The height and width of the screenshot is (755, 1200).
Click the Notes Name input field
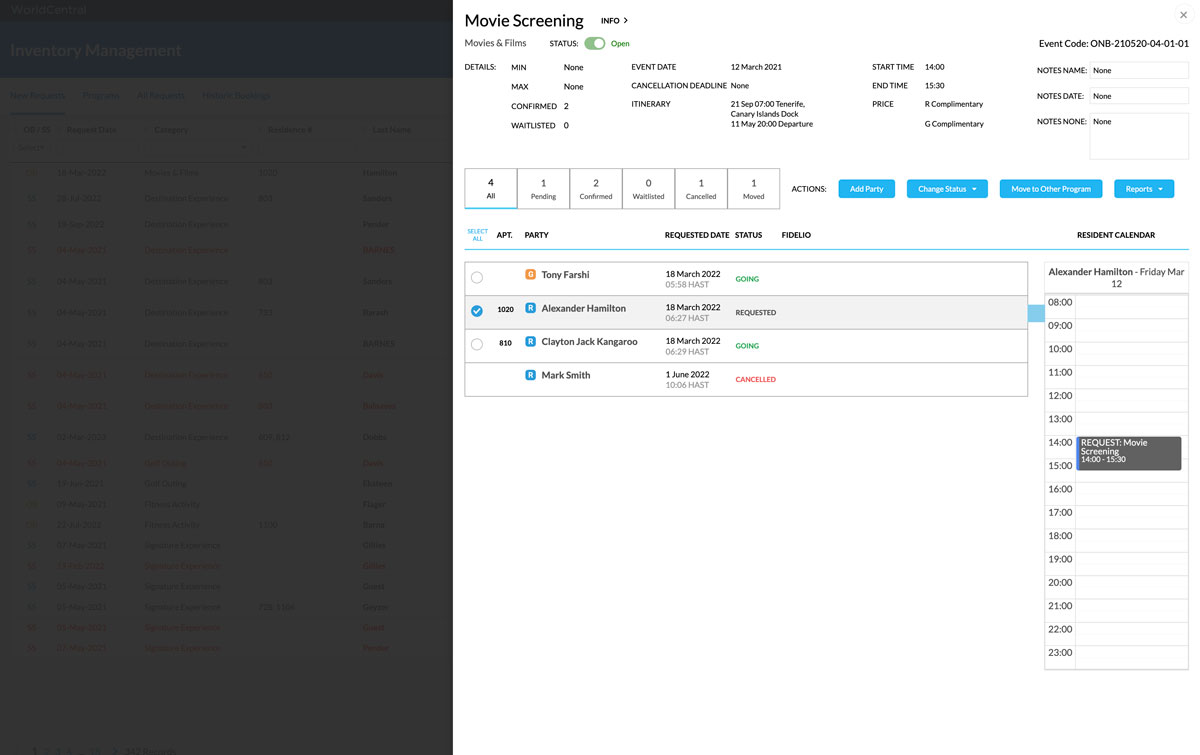pos(1139,71)
